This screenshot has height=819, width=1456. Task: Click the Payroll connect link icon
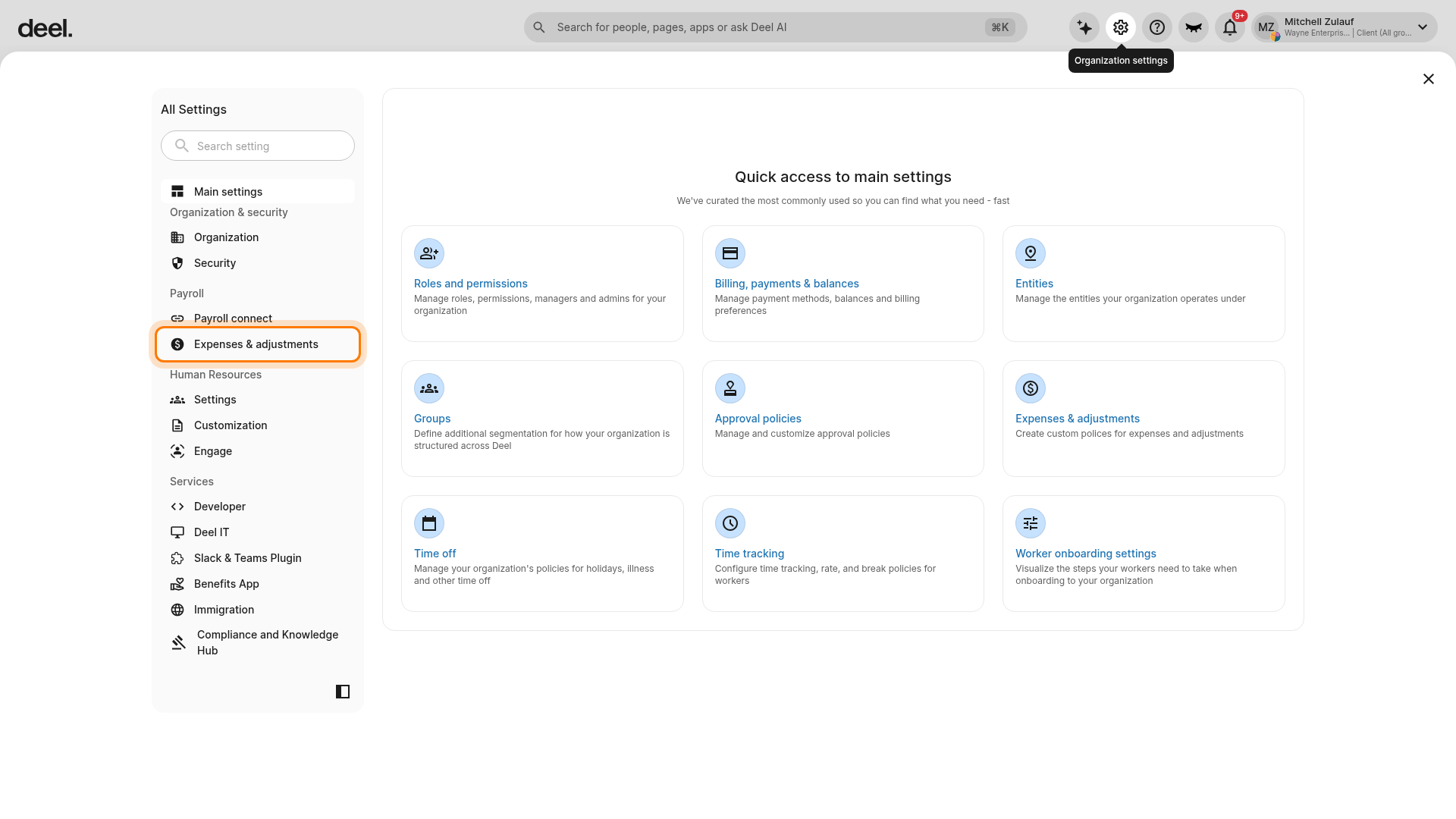(x=177, y=318)
